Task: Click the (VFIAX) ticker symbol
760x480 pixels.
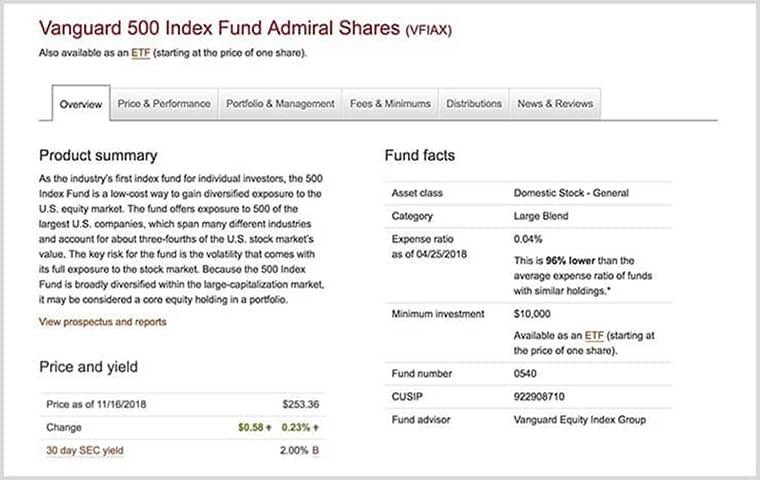Action: click(428, 31)
